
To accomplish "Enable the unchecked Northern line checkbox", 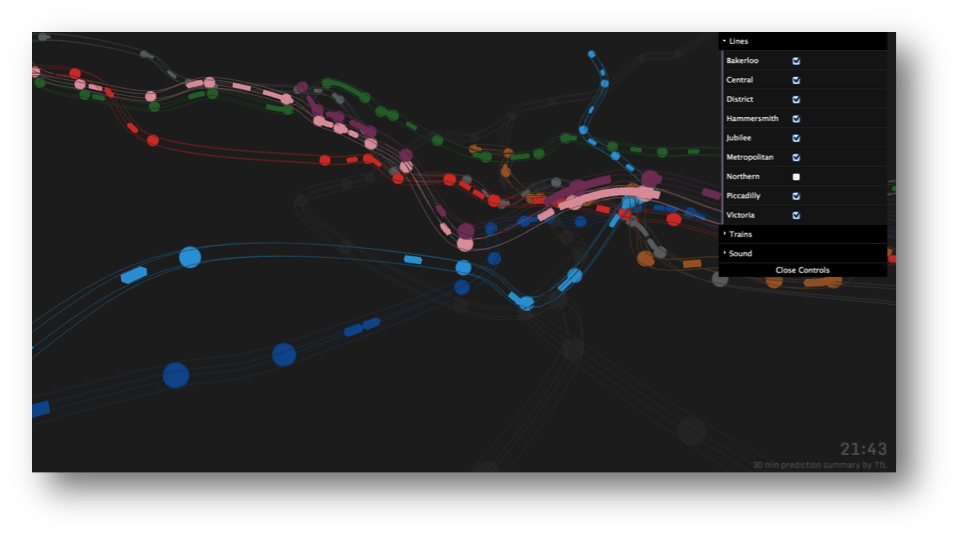I will click(x=796, y=177).
